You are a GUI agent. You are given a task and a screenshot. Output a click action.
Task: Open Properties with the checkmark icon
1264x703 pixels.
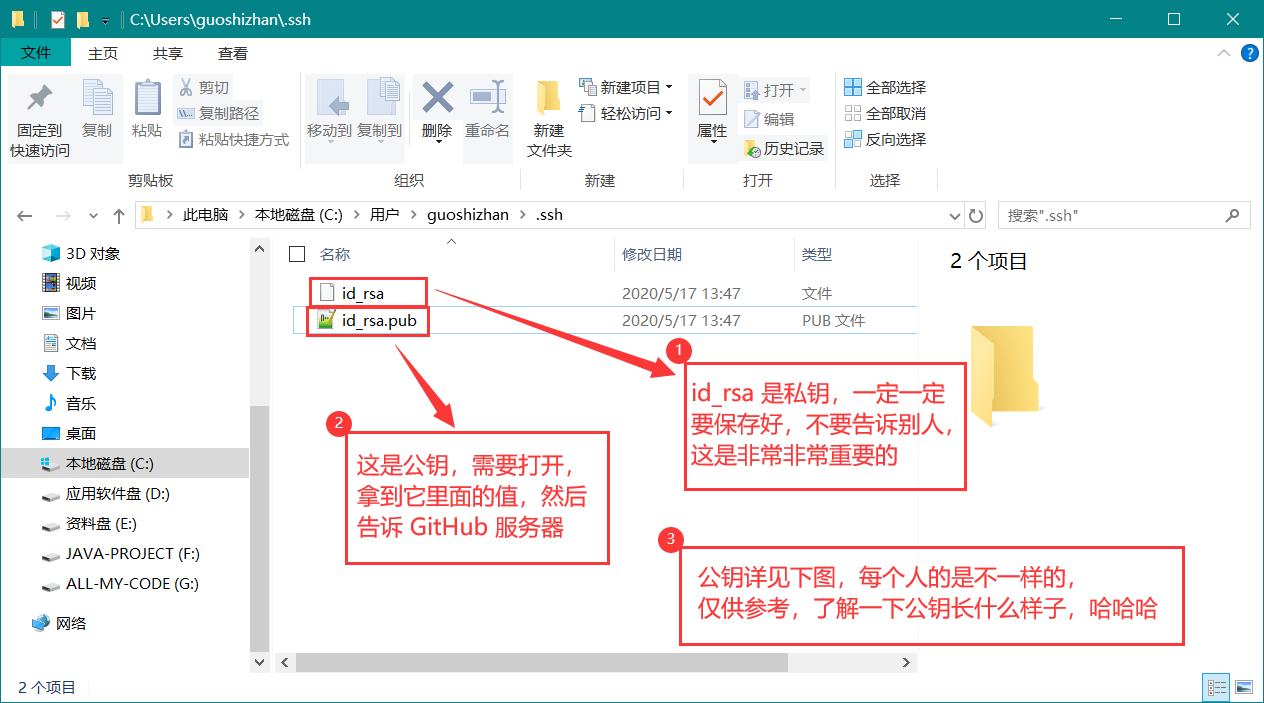coord(712,98)
